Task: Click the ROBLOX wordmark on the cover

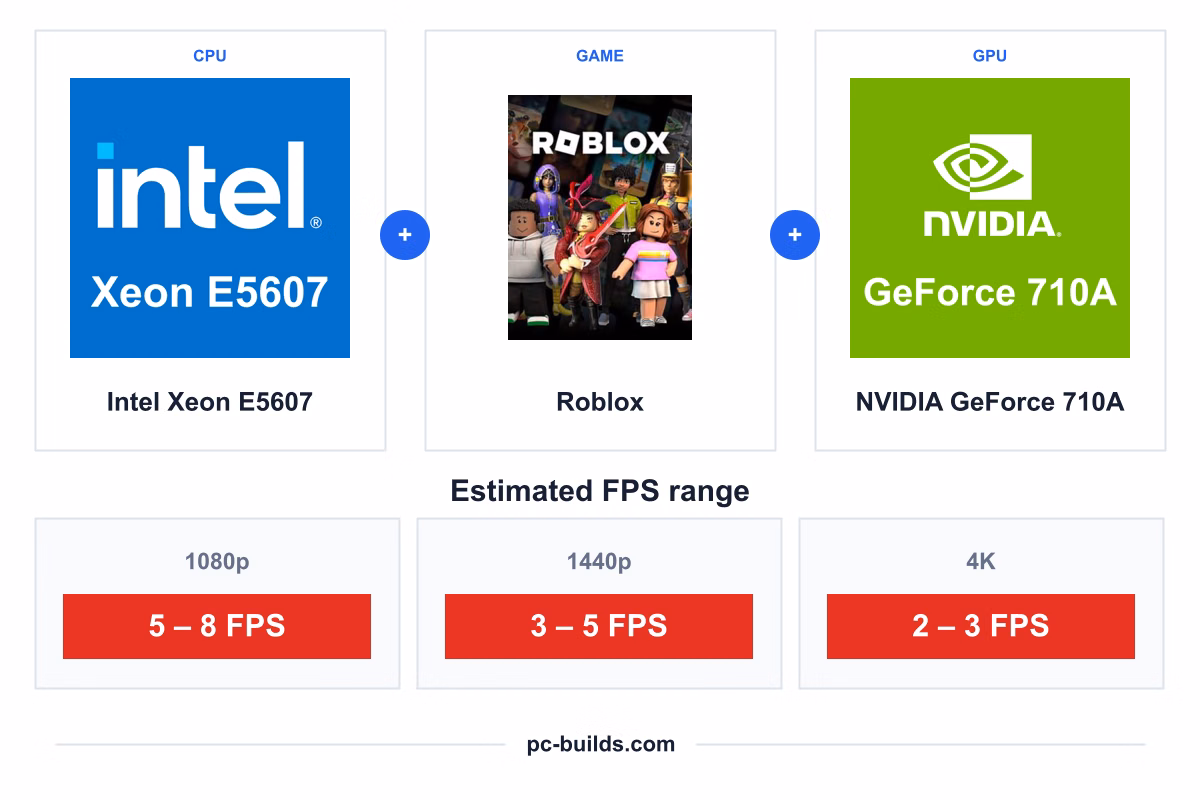Action: pyautogui.click(x=600, y=142)
